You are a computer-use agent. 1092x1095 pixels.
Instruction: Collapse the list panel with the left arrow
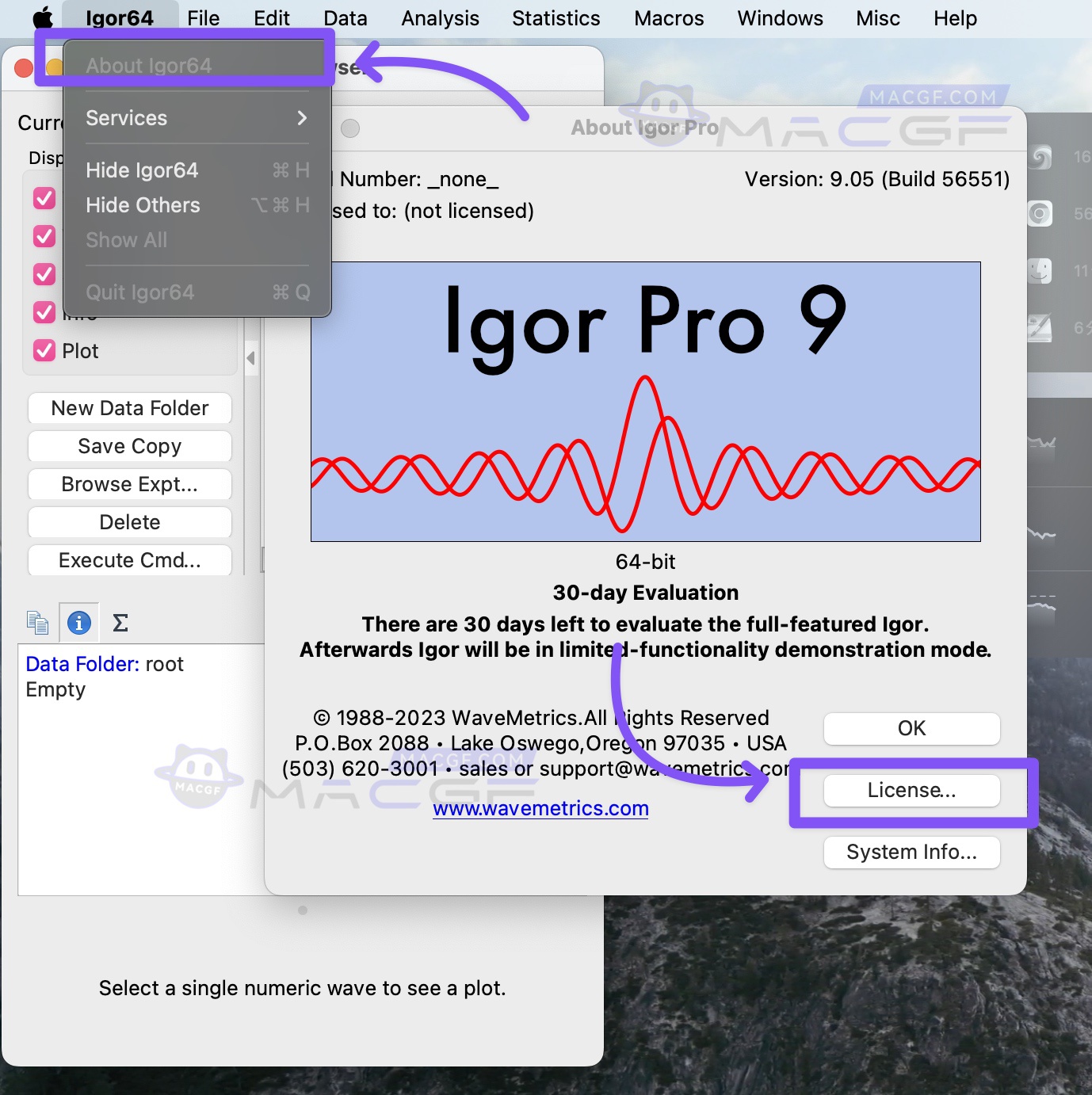[x=251, y=358]
